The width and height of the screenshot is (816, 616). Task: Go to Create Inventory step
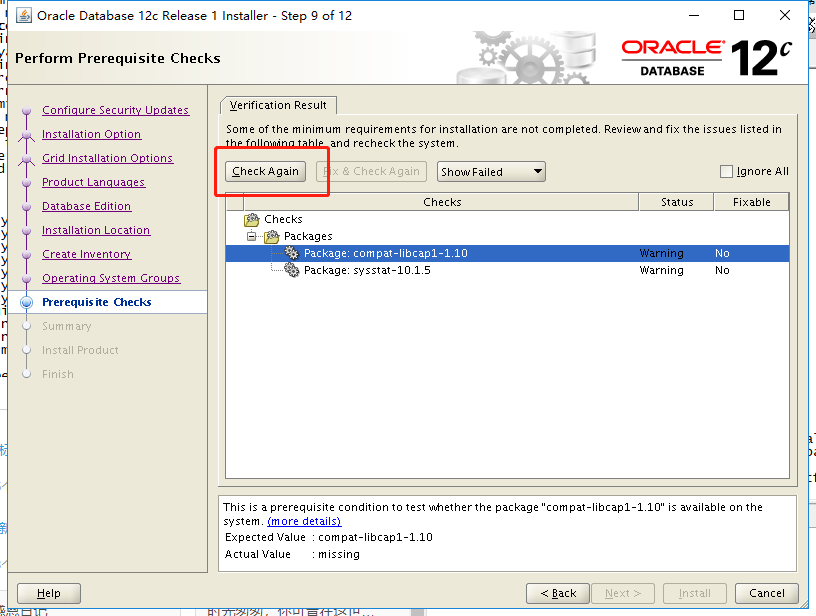tap(86, 254)
